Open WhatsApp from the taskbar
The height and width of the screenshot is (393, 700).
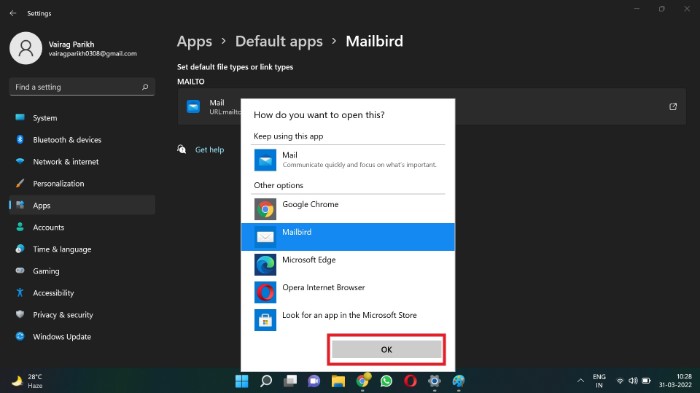click(x=387, y=381)
